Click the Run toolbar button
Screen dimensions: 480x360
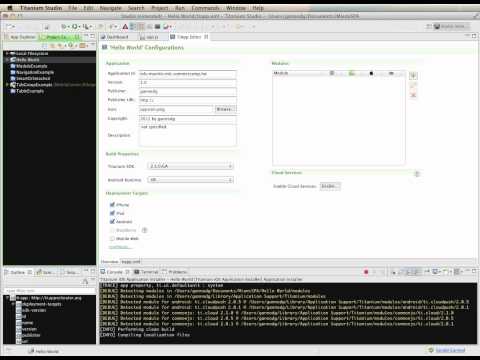(75, 26)
